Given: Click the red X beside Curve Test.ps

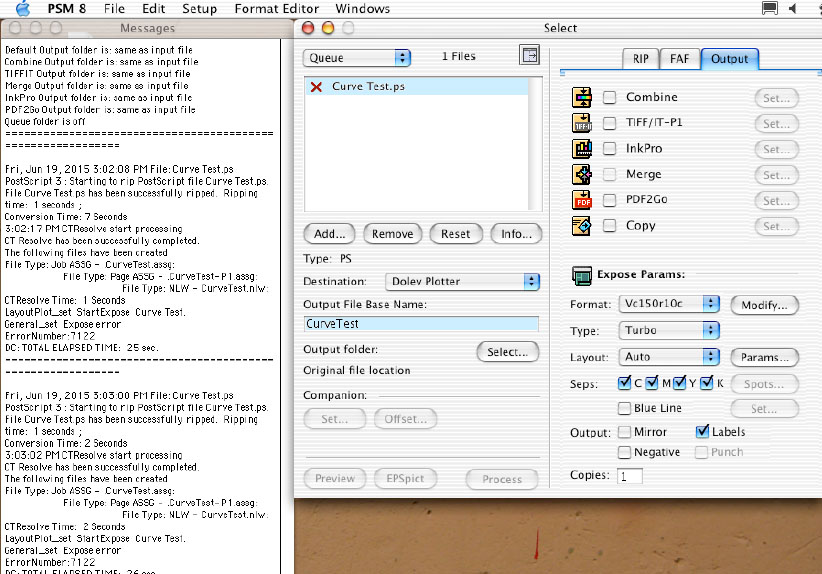Looking at the screenshot, I should [316, 87].
